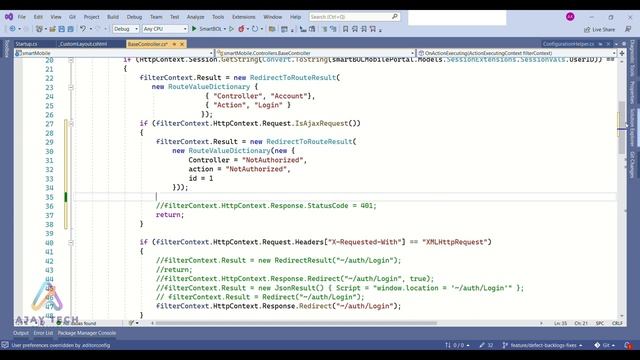Open the Debug configuration dropdown

[125, 29]
